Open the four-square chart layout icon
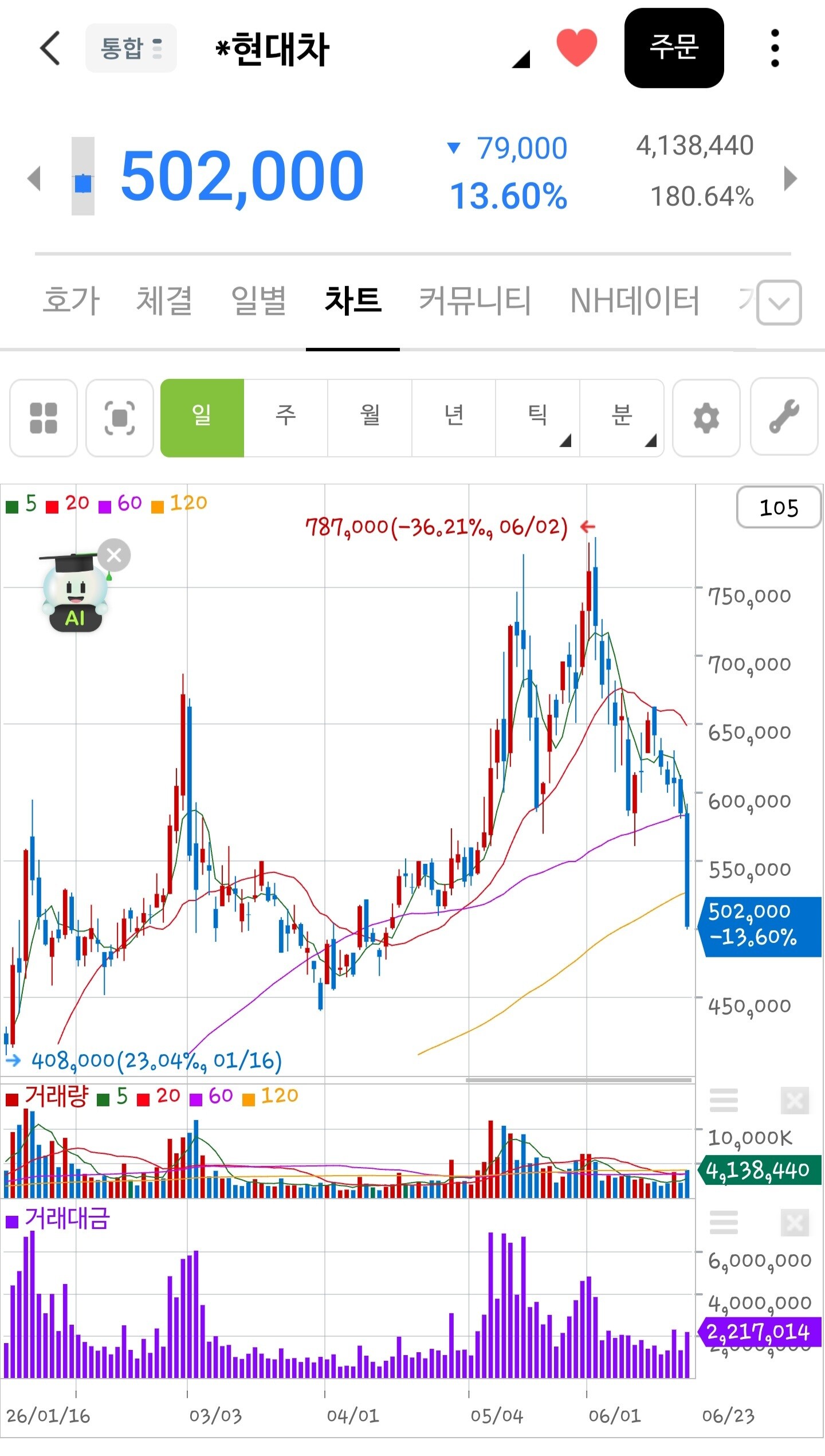The width and height of the screenshot is (825, 1456). (x=44, y=418)
